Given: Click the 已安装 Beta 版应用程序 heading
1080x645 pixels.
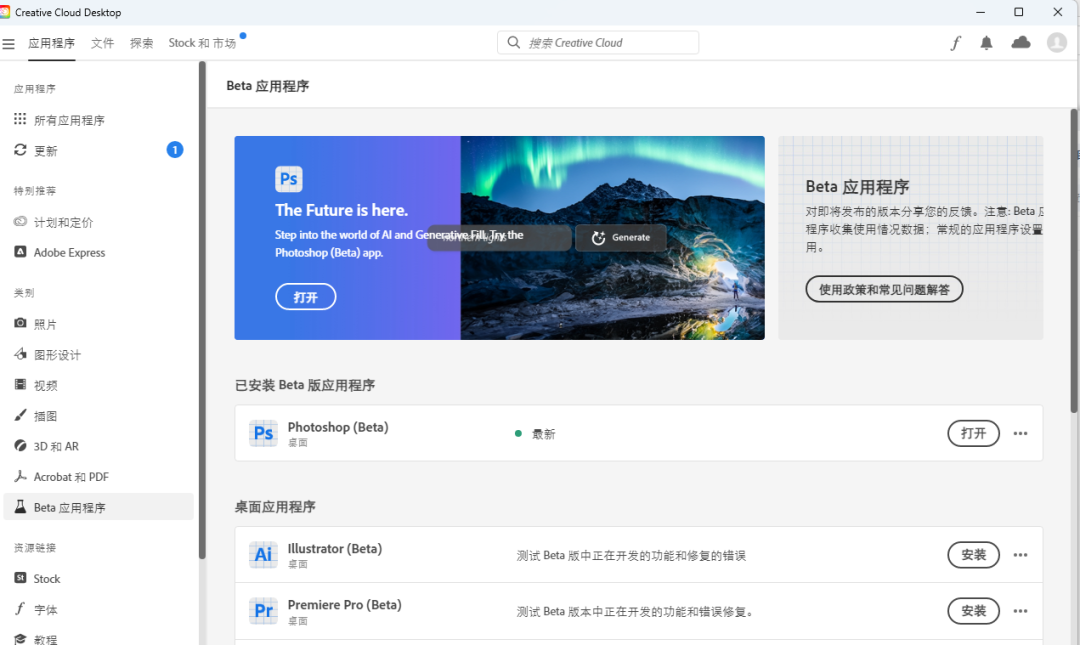Looking at the screenshot, I should click(305, 385).
